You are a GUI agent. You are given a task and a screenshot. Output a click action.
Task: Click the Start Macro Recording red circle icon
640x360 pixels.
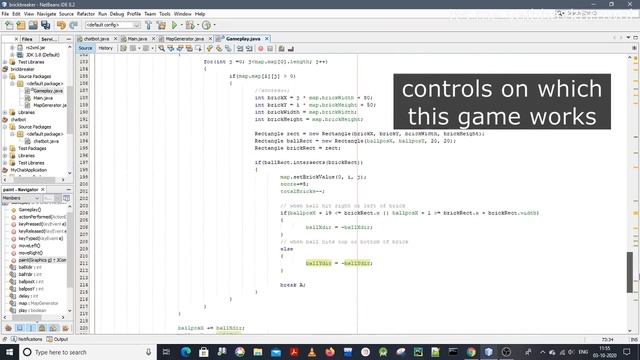click(x=260, y=49)
